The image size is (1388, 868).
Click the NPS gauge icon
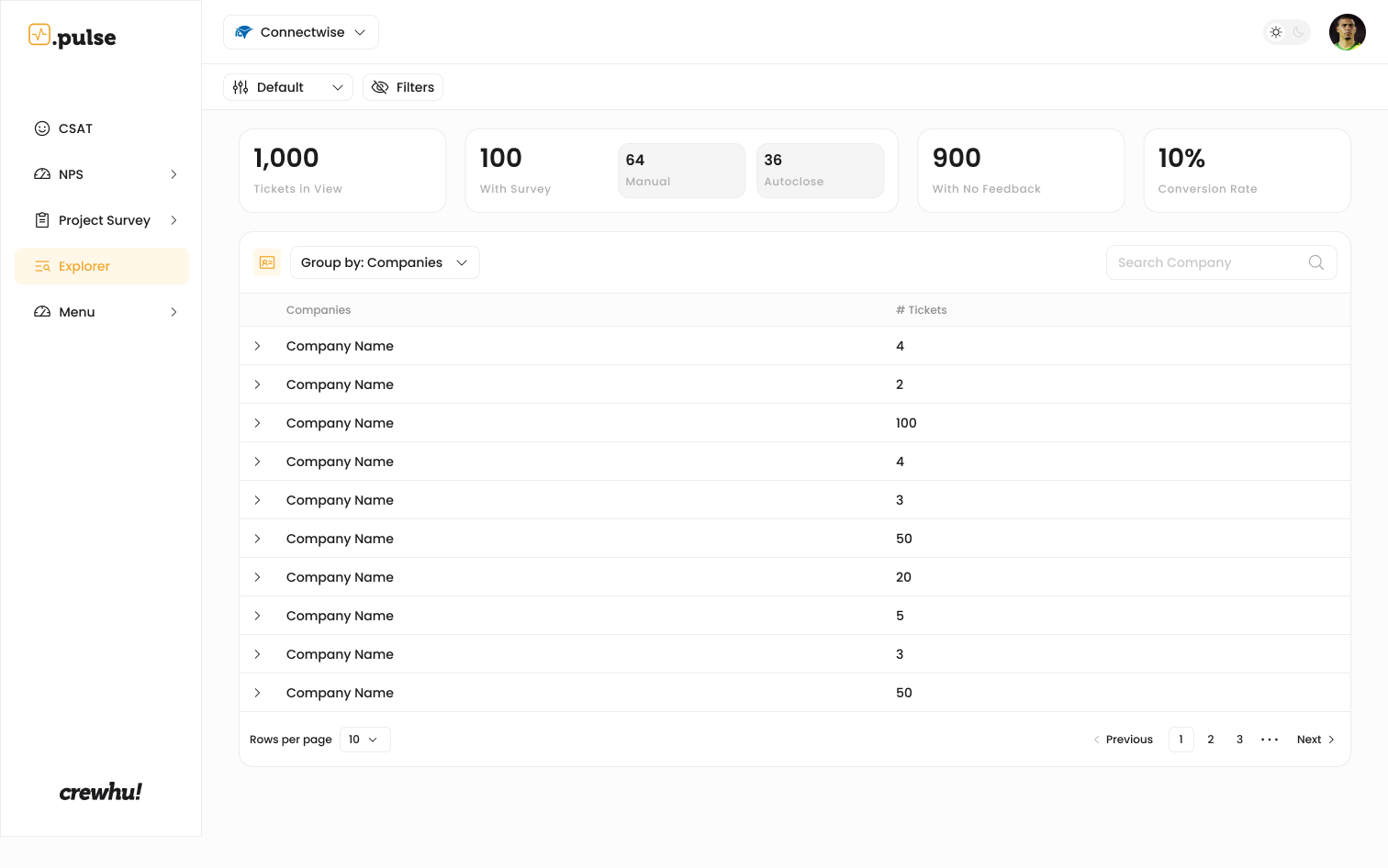(42, 174)
